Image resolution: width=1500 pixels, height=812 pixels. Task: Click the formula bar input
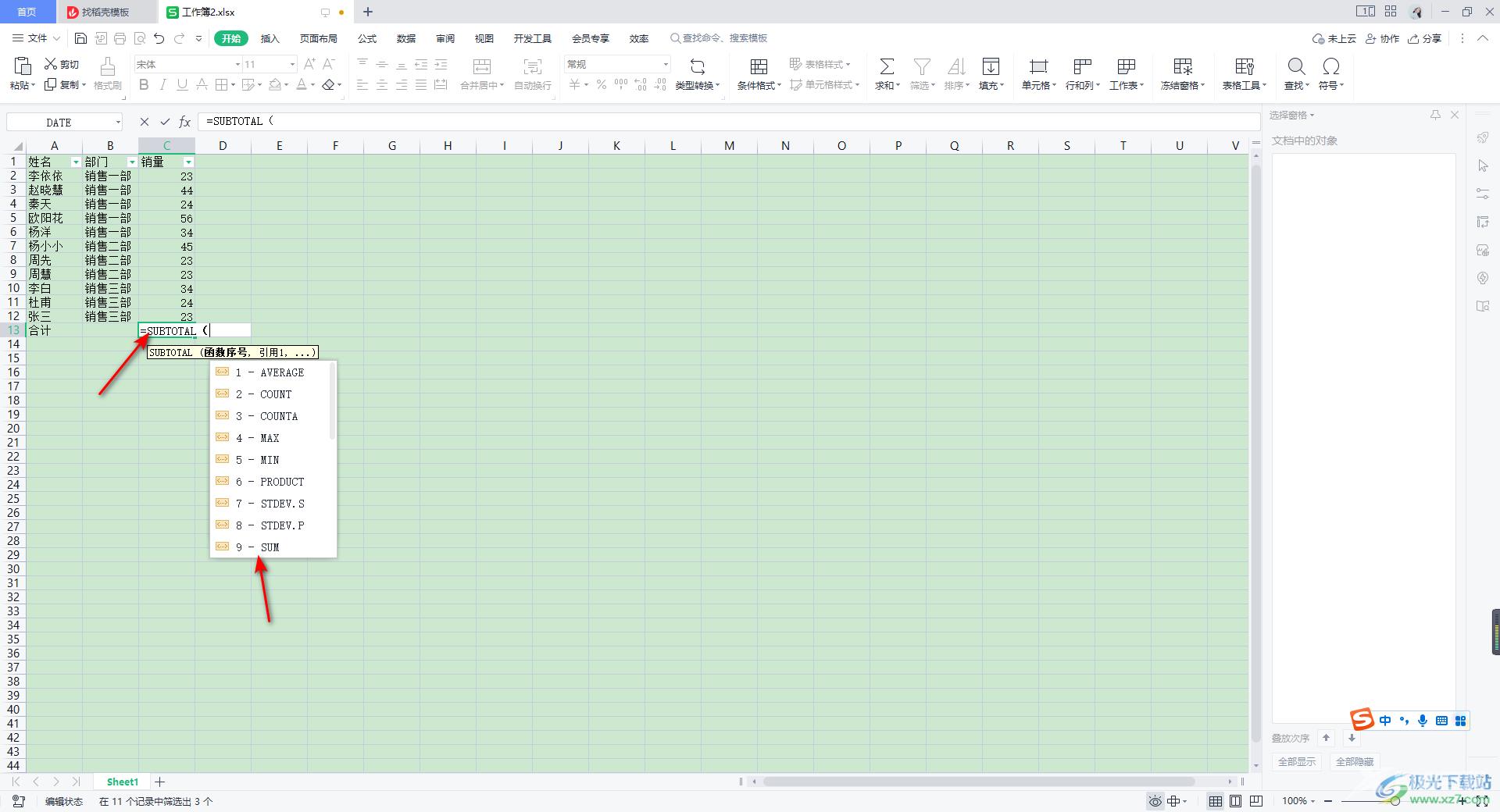pos(730,121)
